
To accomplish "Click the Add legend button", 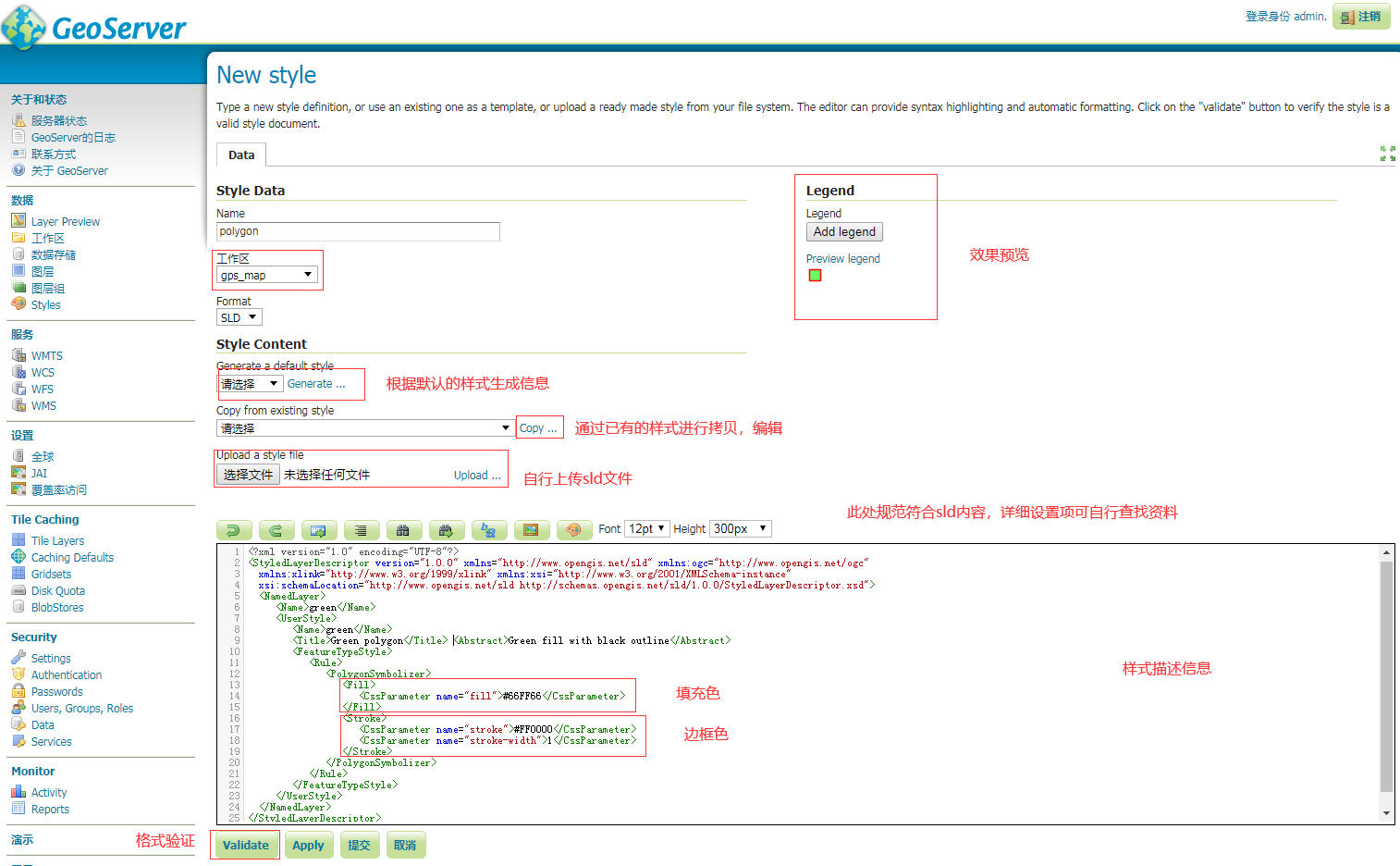I will point(844,232).
